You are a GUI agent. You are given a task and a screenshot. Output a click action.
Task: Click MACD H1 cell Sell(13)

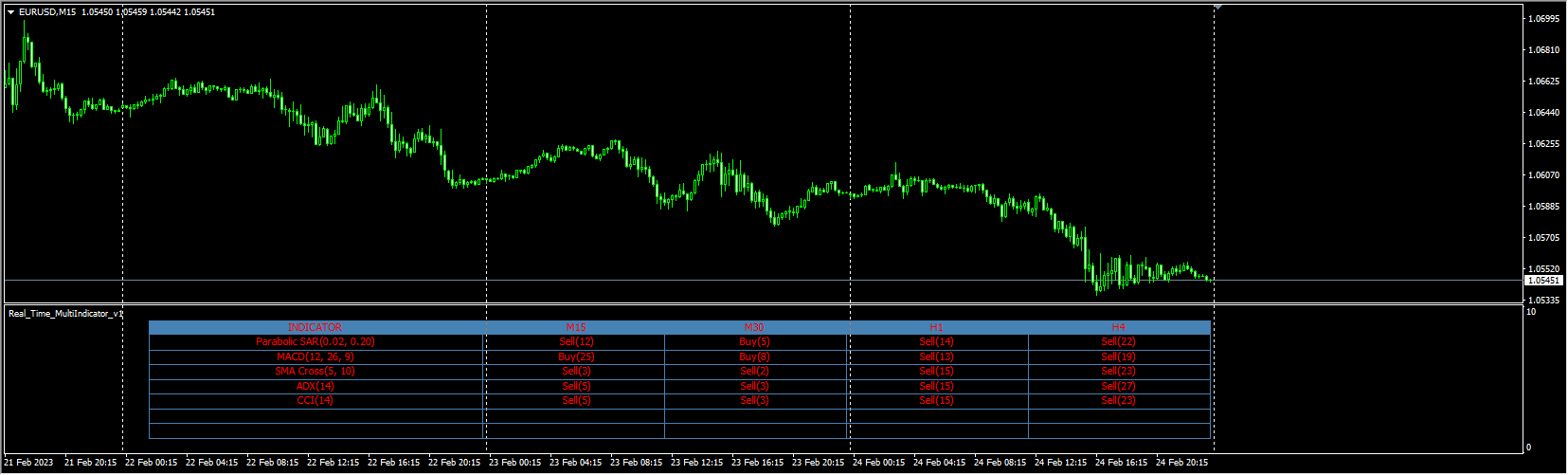[937, 356]
